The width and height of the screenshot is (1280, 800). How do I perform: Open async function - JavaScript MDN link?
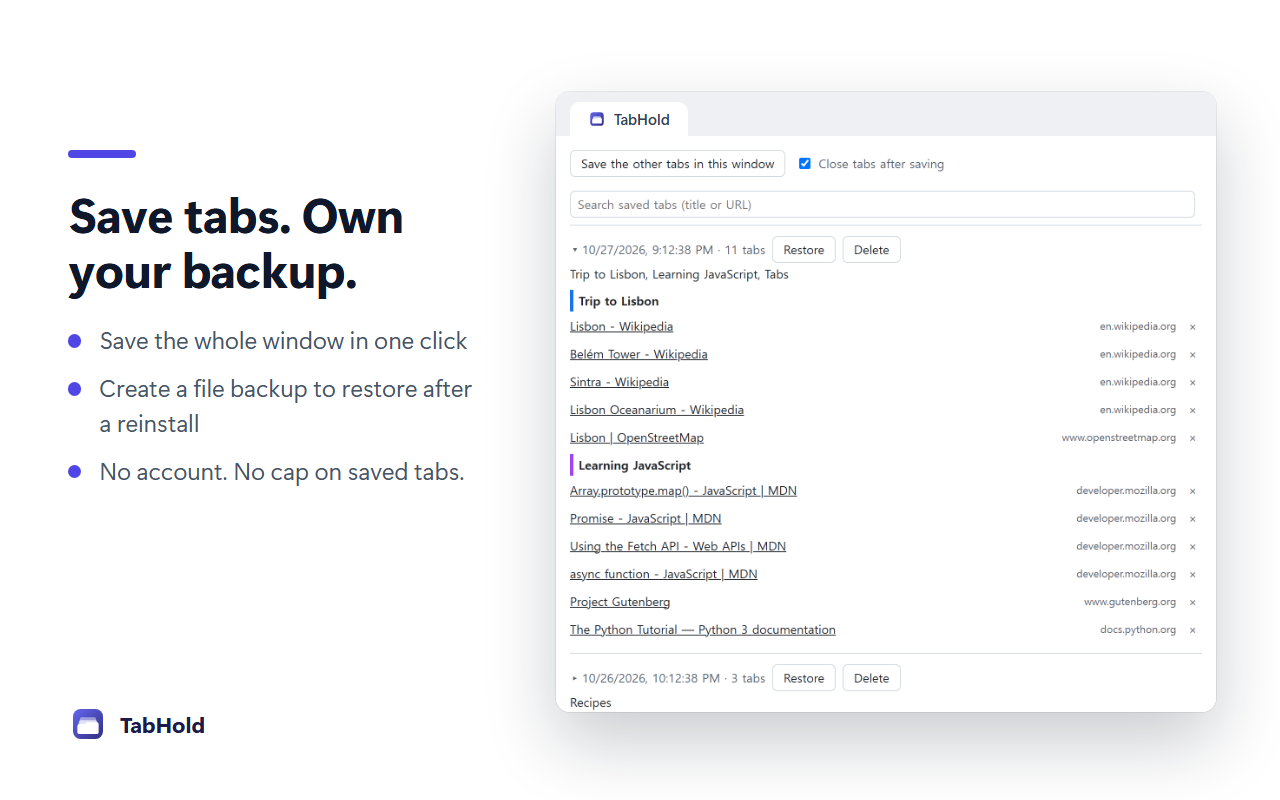(x=663, y=574)
